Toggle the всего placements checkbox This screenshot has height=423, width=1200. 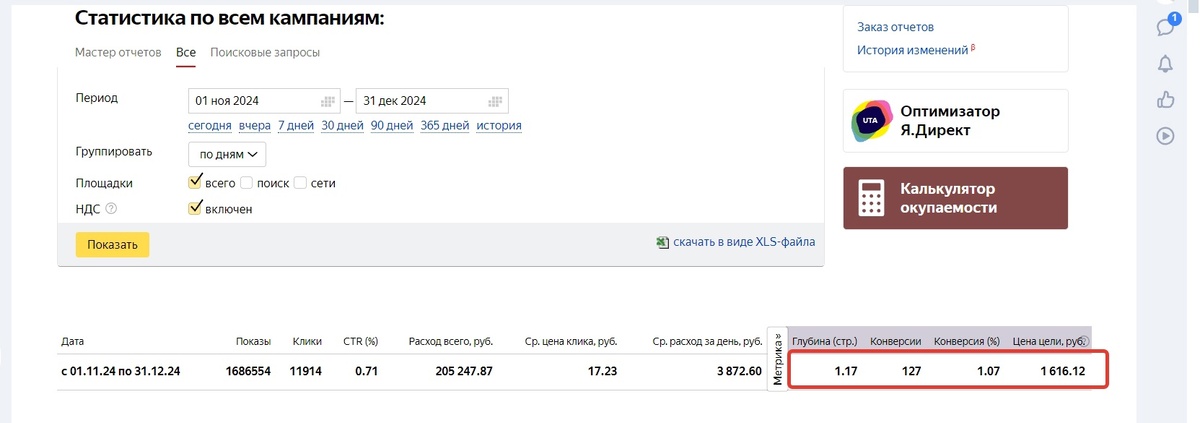point(196,182)
